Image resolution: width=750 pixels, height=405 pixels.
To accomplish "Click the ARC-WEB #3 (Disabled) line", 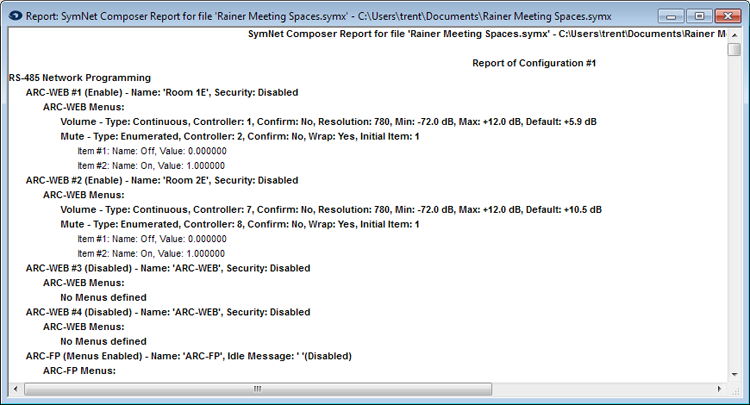I will coord(168,268).
